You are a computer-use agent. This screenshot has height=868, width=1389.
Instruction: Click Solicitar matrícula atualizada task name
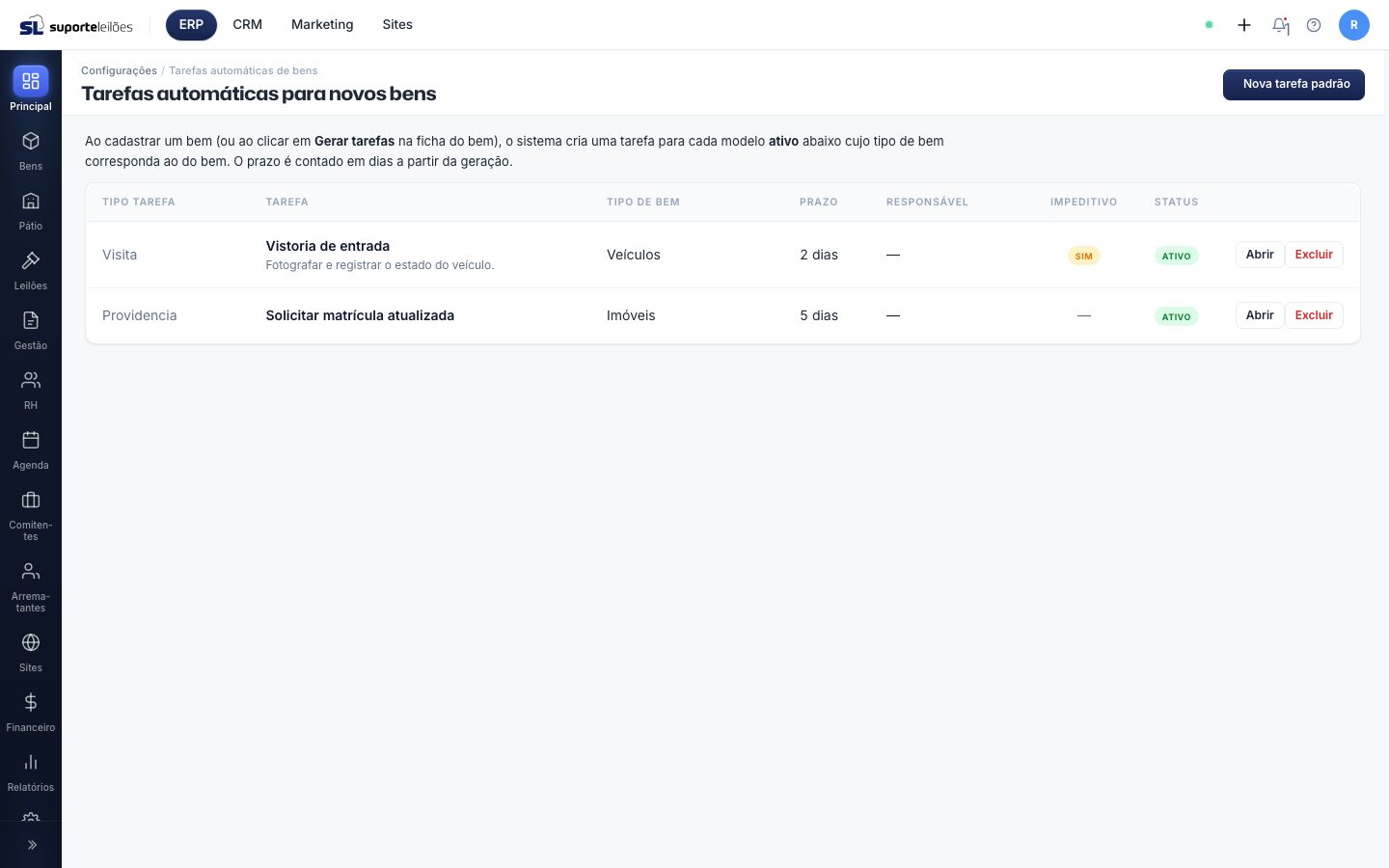click(x=360, y=315)
